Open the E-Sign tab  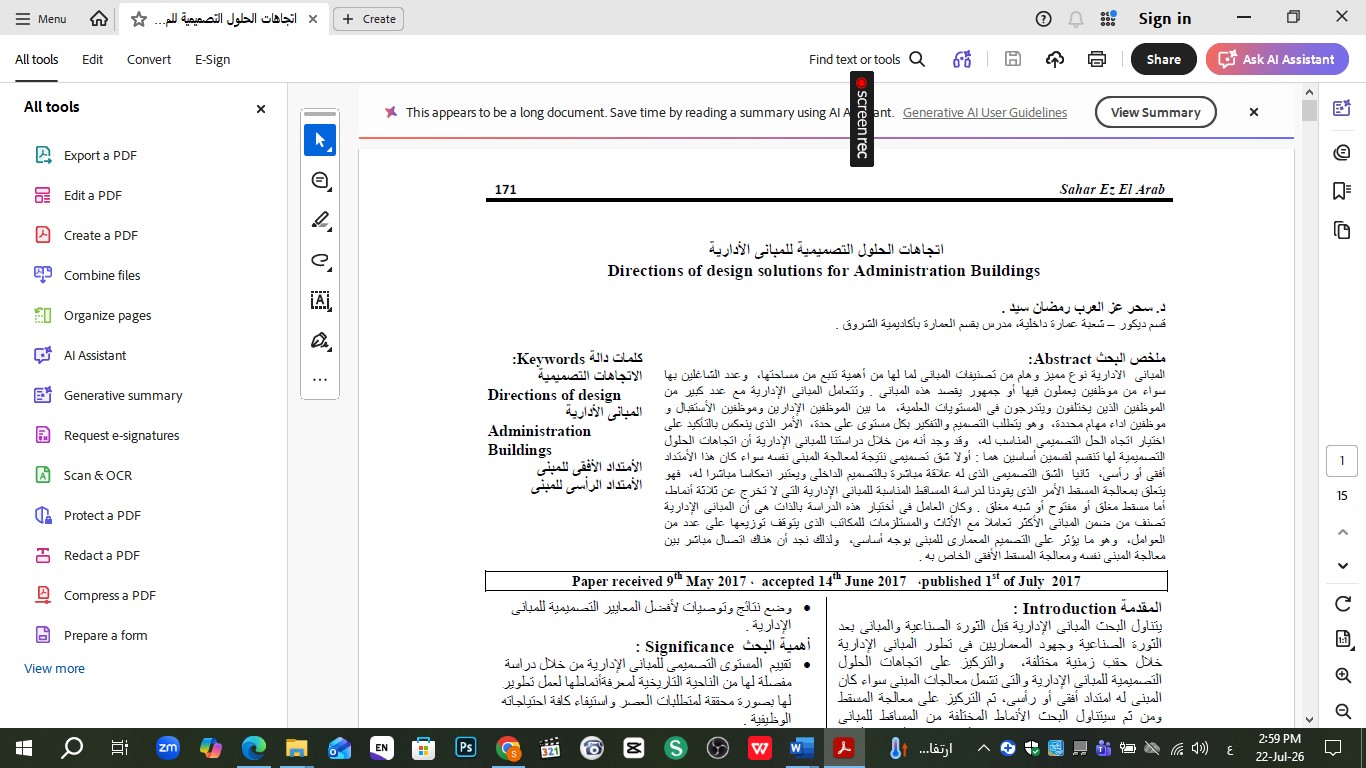[x=213, y=59]
